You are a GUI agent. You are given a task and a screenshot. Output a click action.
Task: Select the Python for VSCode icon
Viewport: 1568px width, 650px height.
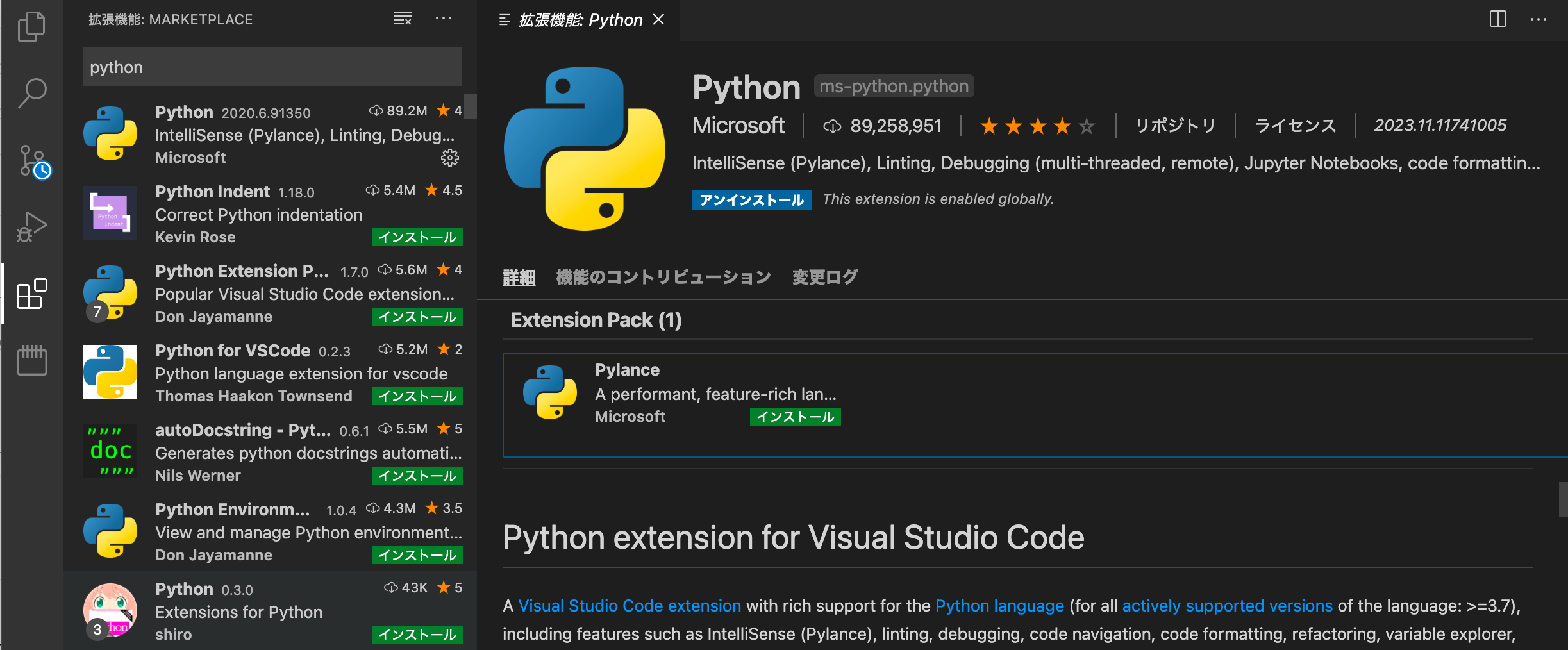point(110,372)
